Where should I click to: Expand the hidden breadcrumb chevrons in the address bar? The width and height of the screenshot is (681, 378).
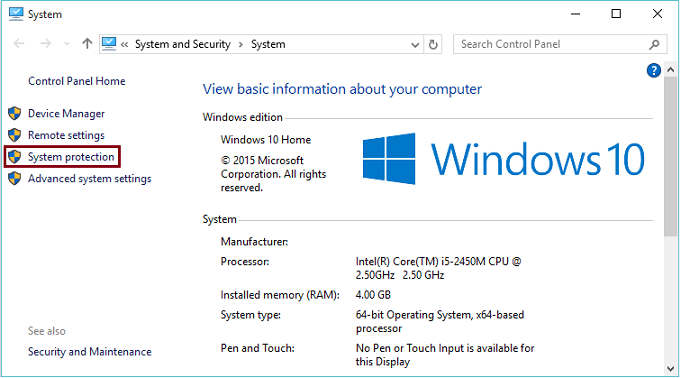[x=125, y=44]
